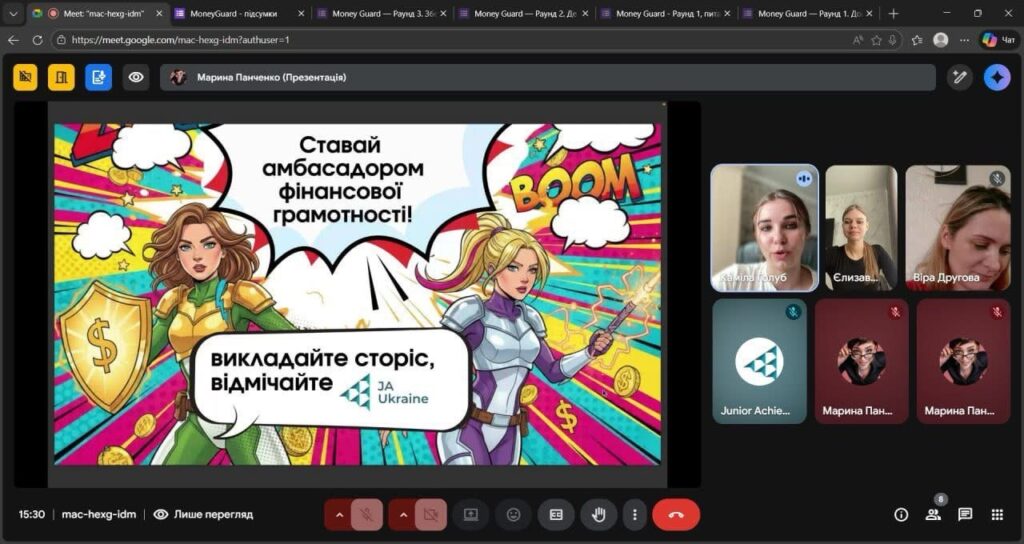Open the meeting details info icon
Image resolution: width=1024 pixels, height=544 pixels.
pyautogui.click(x=901, y=514)
